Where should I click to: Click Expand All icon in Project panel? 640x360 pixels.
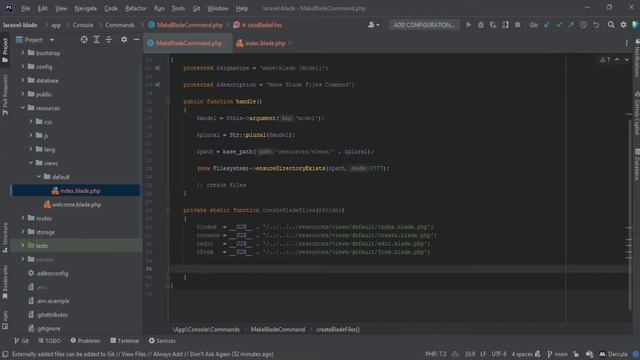pyautogui.click(x=96, y=40)
